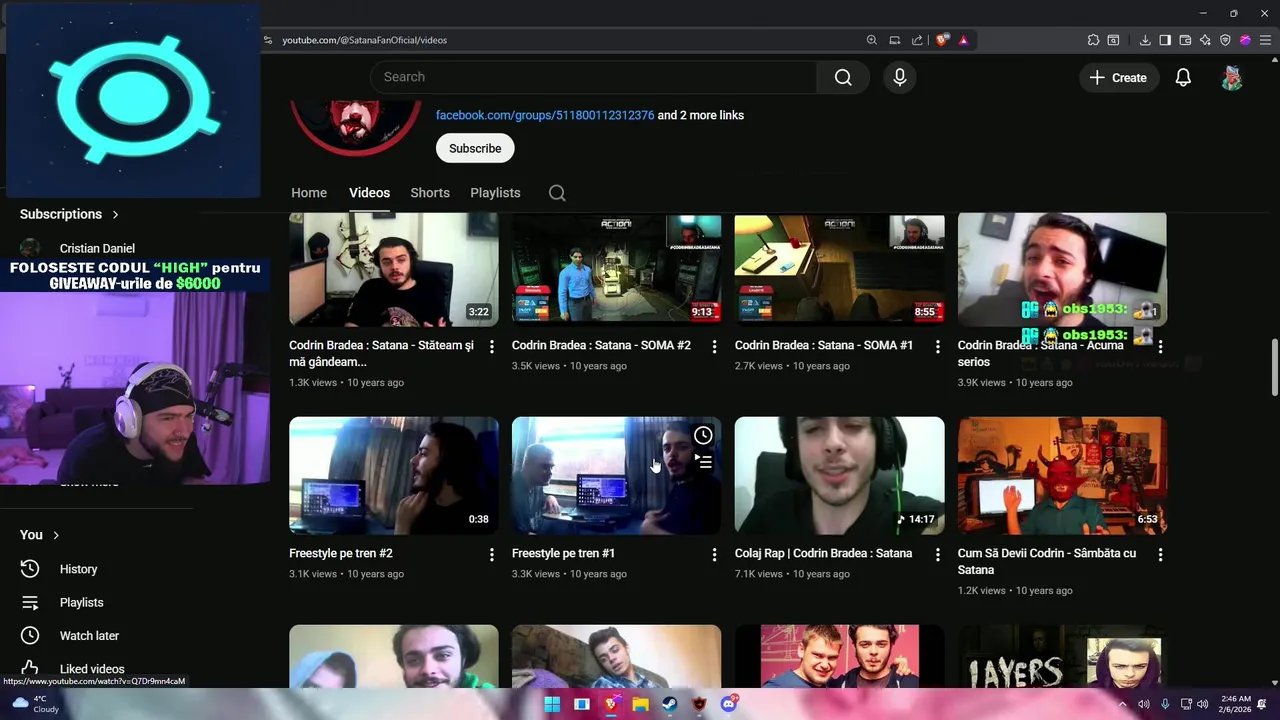The image size is (1280, 720).
Task: Toggle the browser sidebar panel icon
Action: pyautogui.click(x=1165, y=40)
